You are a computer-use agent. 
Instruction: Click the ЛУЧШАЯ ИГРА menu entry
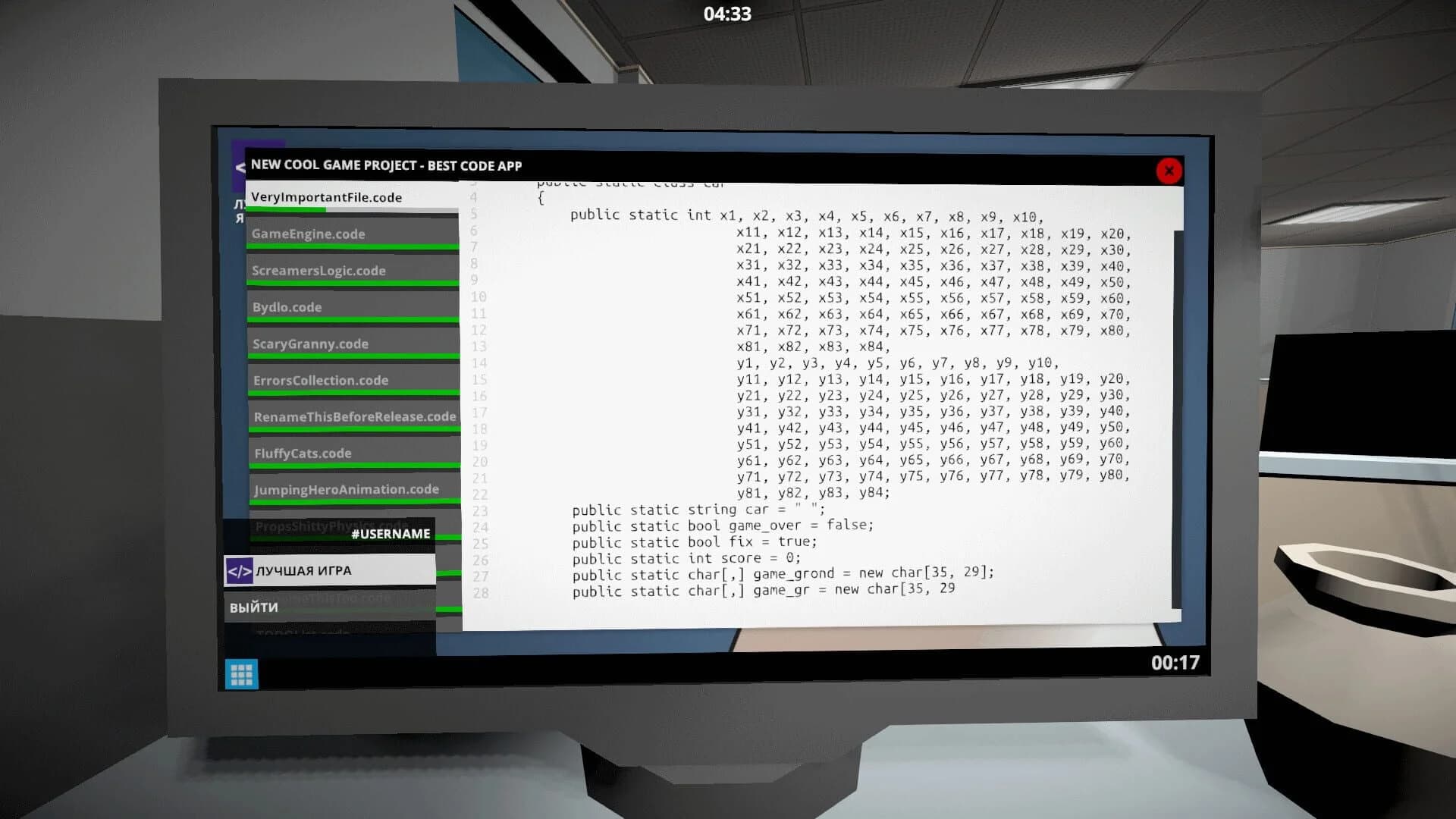(x=303, y=570)
